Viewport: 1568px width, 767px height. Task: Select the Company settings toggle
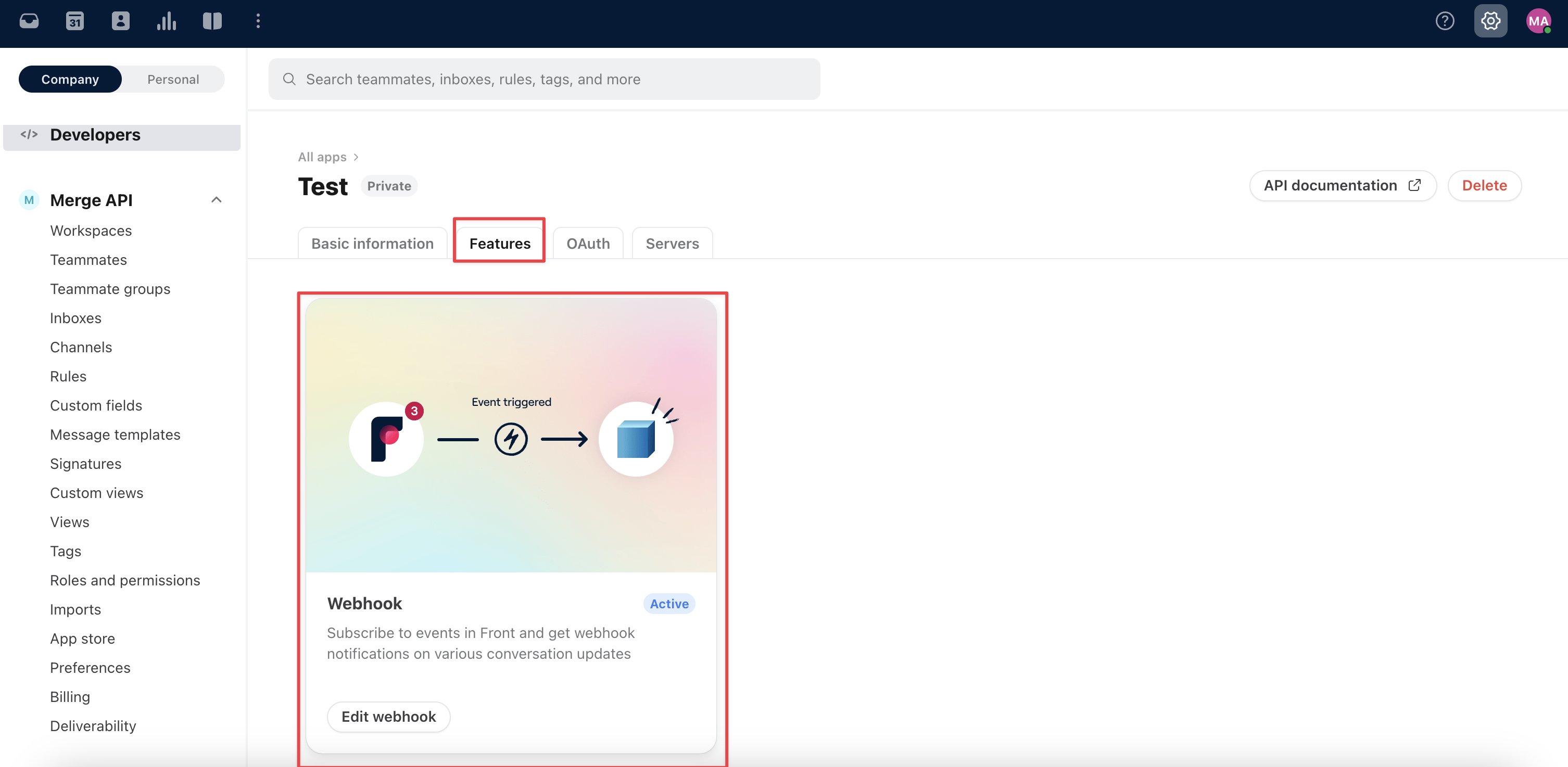pos(70,79)
